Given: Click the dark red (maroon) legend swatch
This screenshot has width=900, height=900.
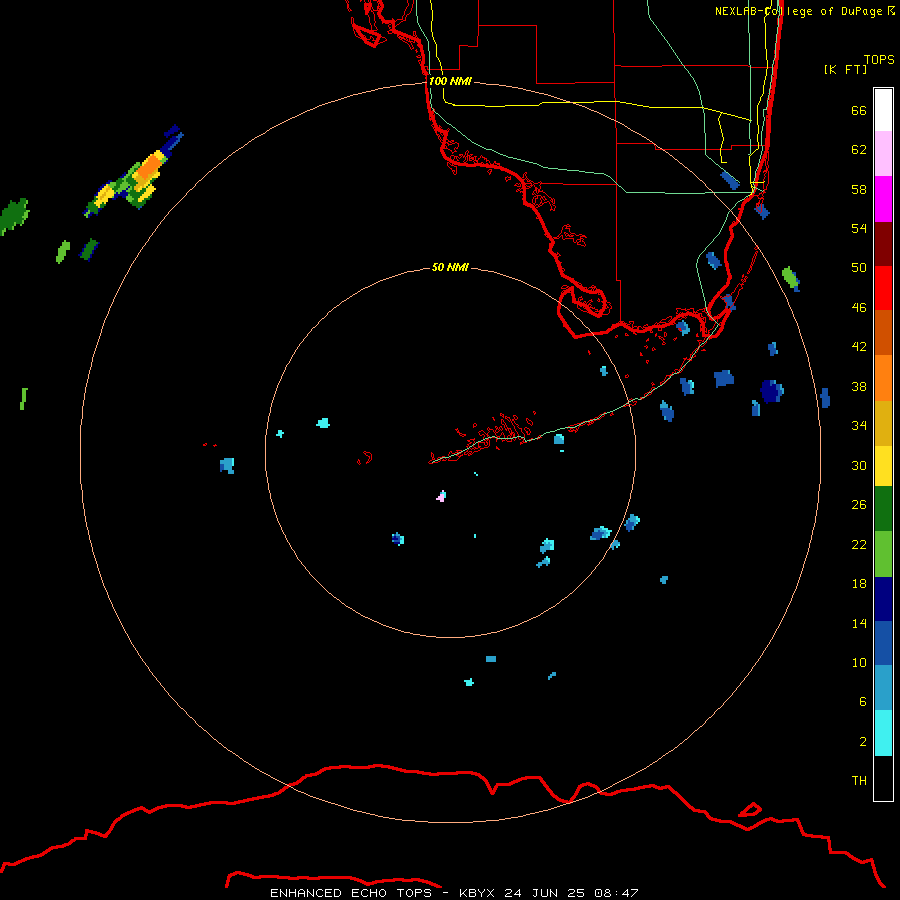Looking at the screenshot, I should click(x=883, y=244).
